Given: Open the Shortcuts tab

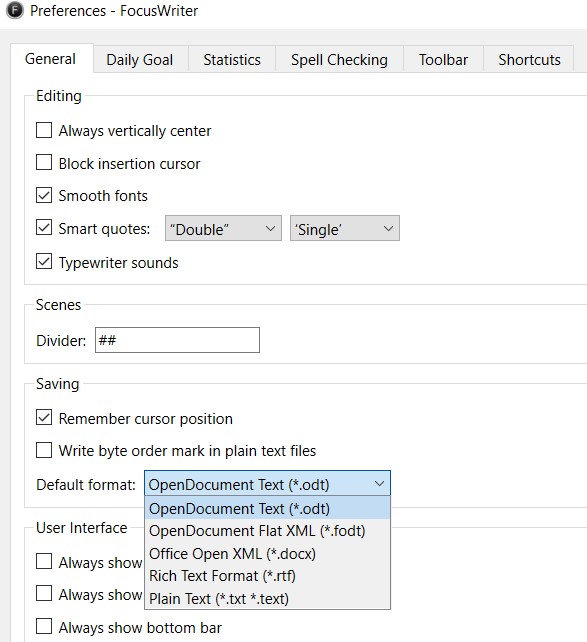Looking at the screenshot, I should pyautogui.click(x=529, y=60).
